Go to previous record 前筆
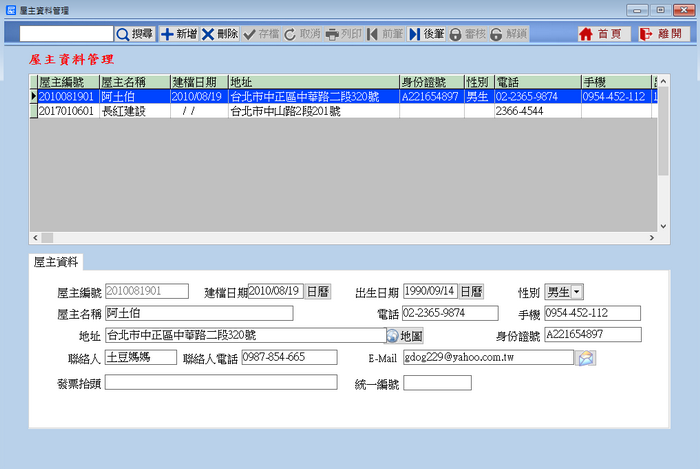The height and width of the screenshot is (469, 700). coord(385,34)
